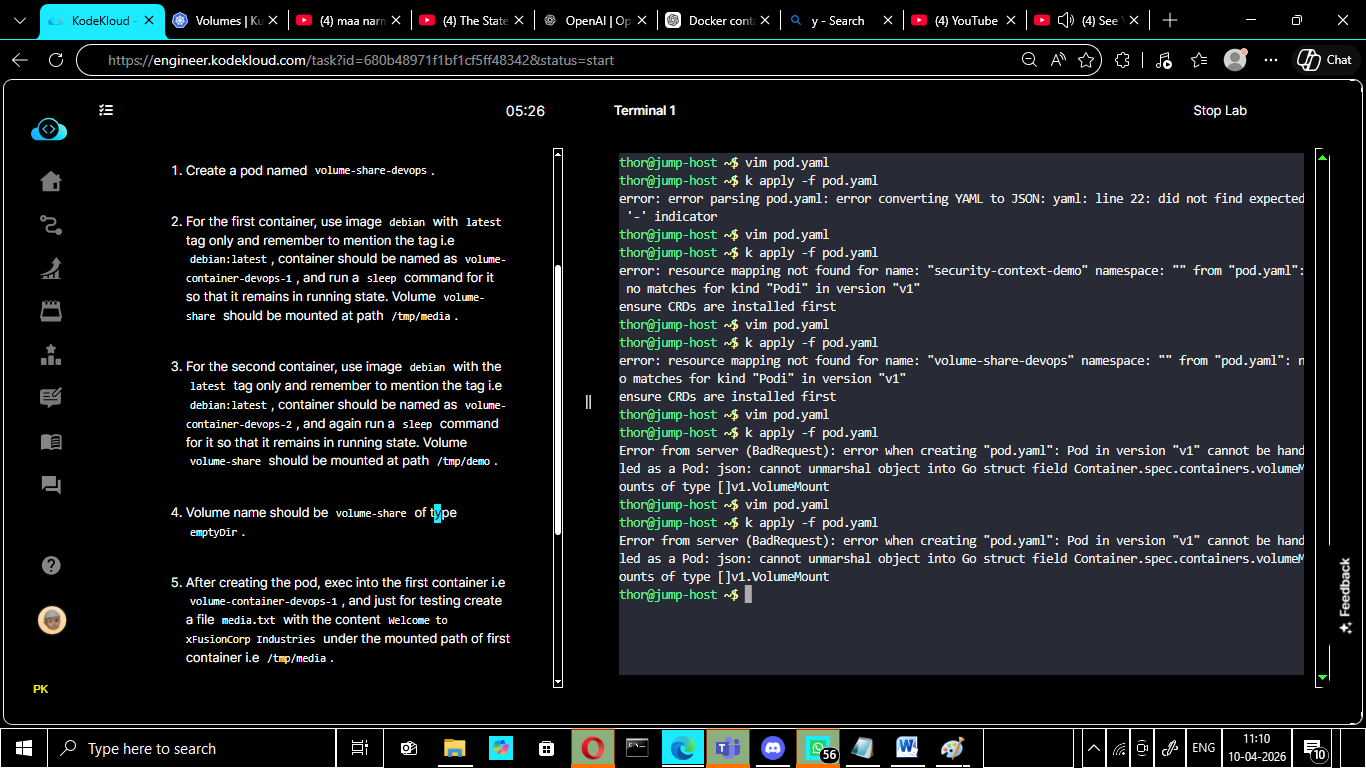Open Microsoft Teams from the taskbar
This screenshot has height=768, width=1366.
(x=726, y=748)
